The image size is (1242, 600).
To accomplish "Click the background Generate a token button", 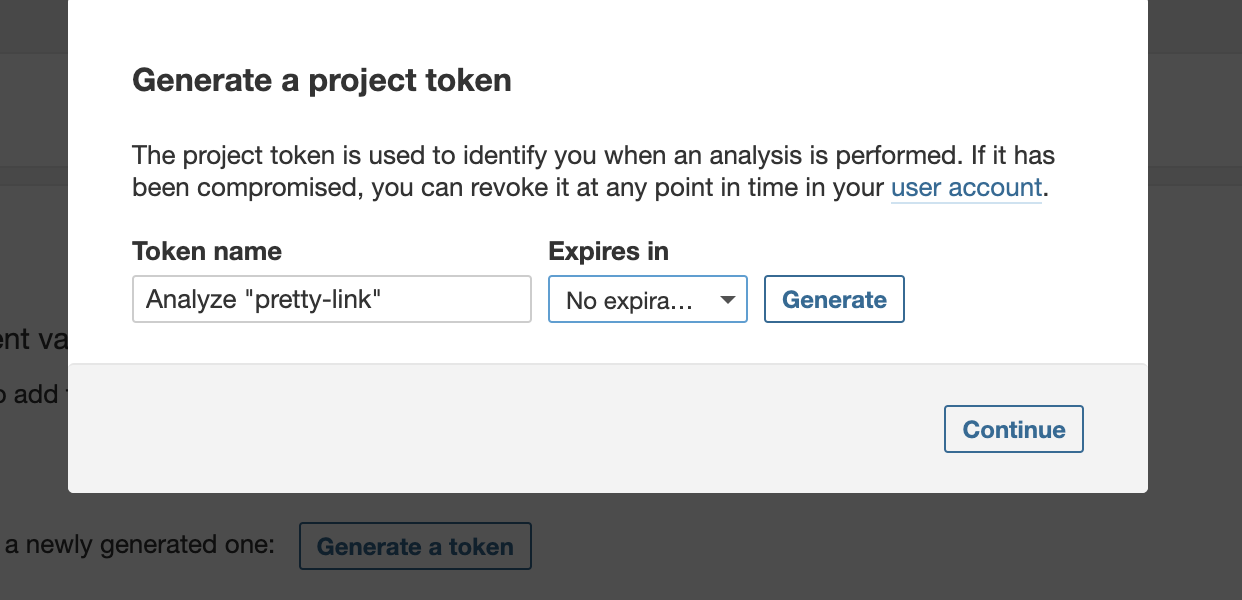I will (415, 546).
